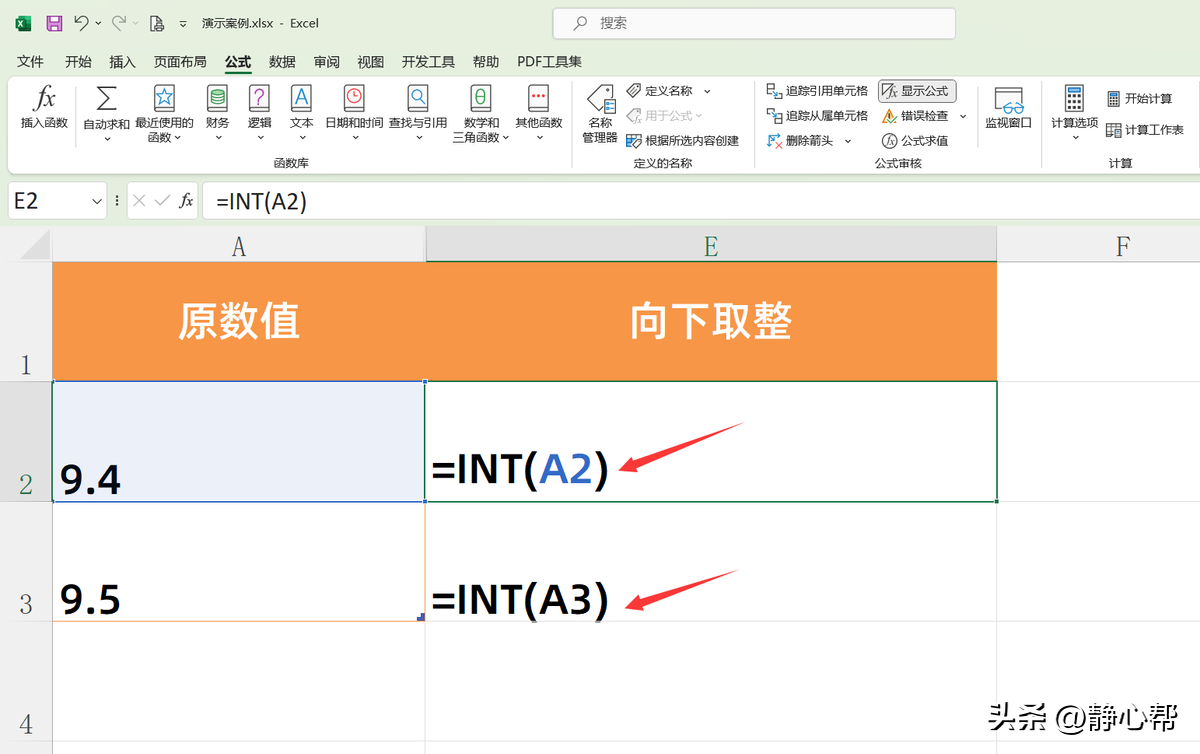Open AutoSum sigma icon

coord(106,98)
